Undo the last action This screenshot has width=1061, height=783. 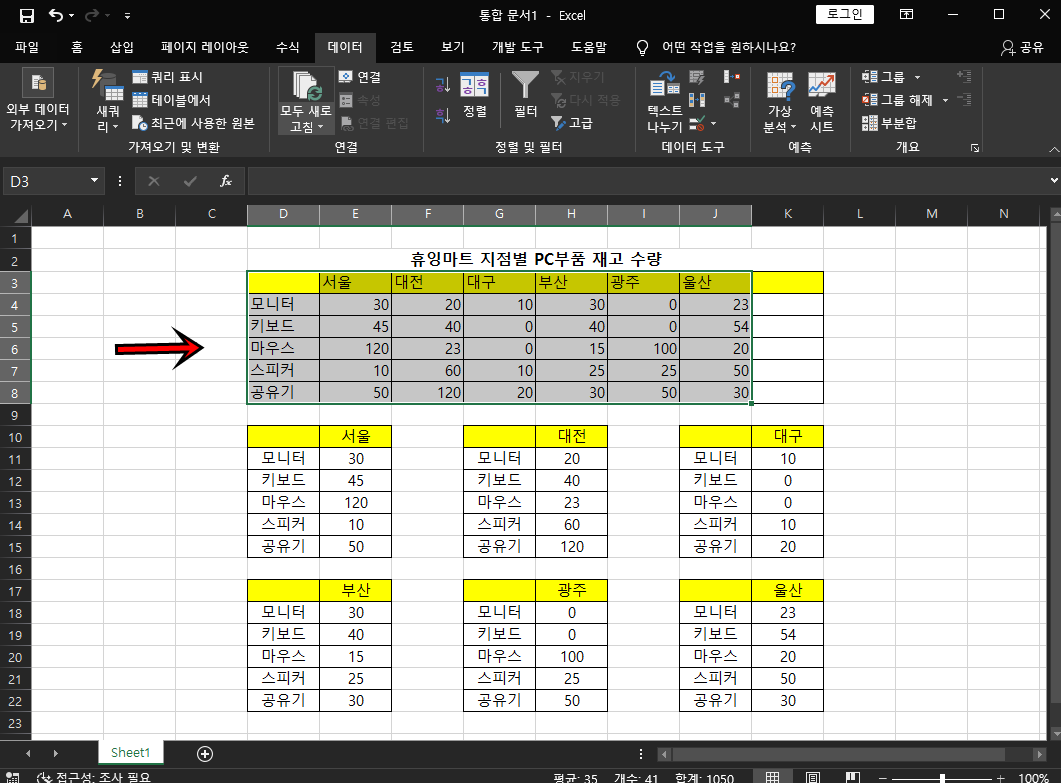pos(56,16)
